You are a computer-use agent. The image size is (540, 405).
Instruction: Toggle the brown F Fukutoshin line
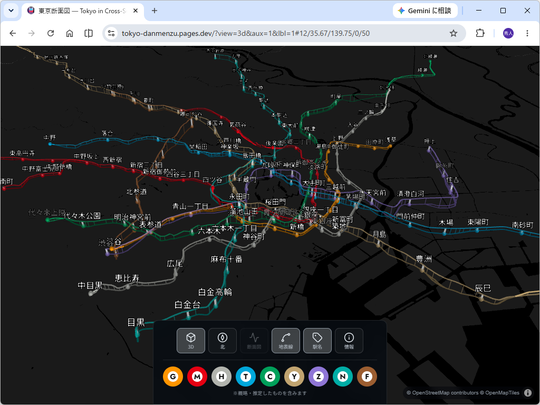click(367, 376)
